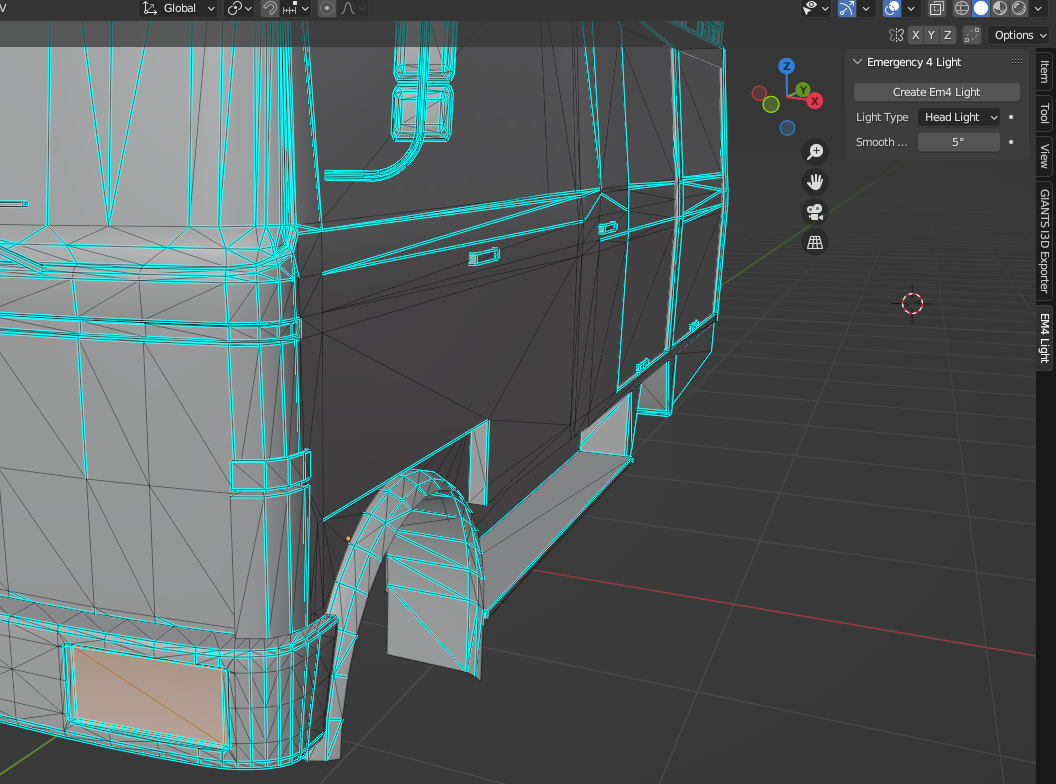Select material preview shading sphere
The image size is (1056, 784).
pyautogui.click(x=1000, y=8)
